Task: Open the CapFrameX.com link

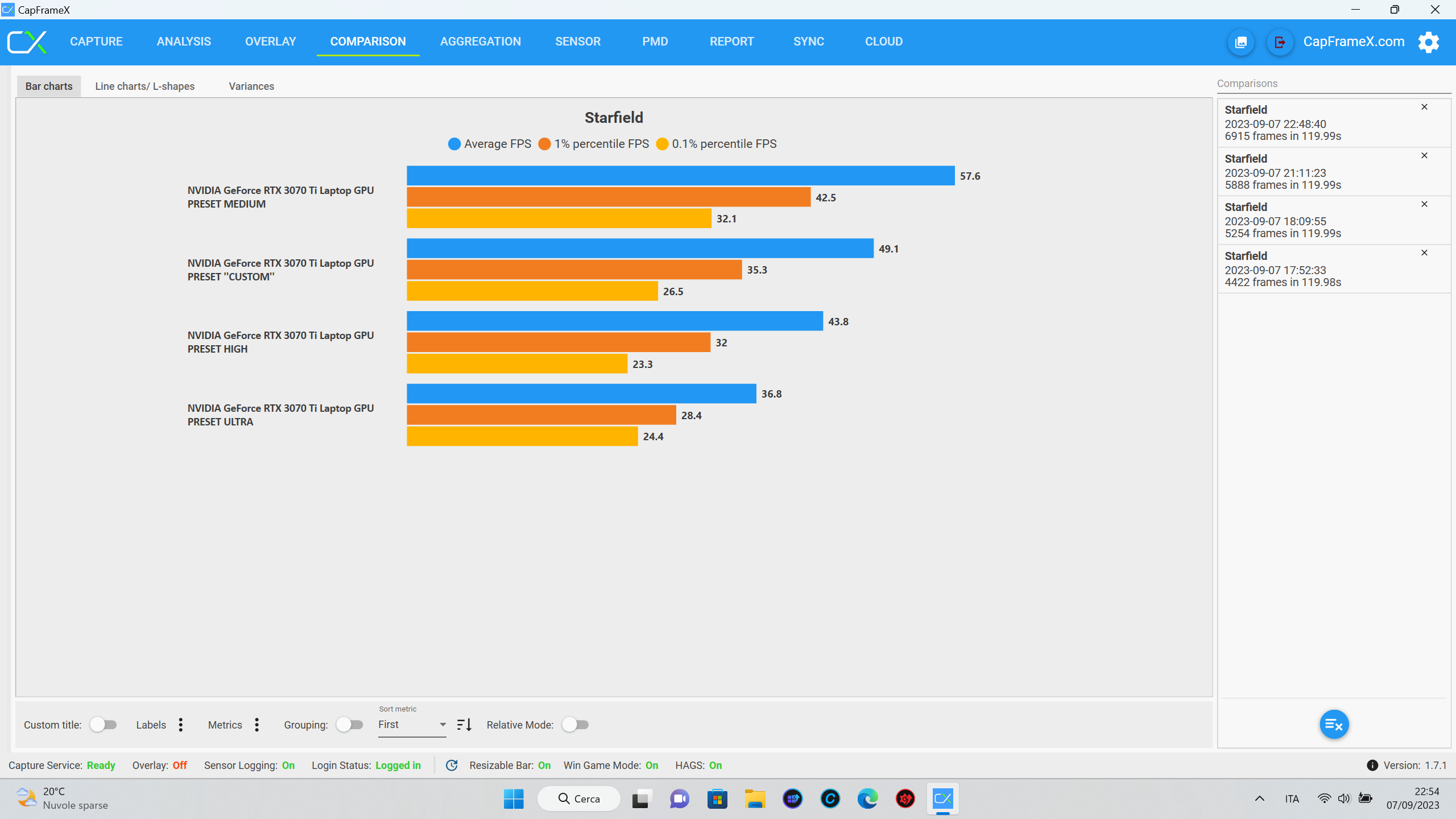Action: [x=1354, y=42]
